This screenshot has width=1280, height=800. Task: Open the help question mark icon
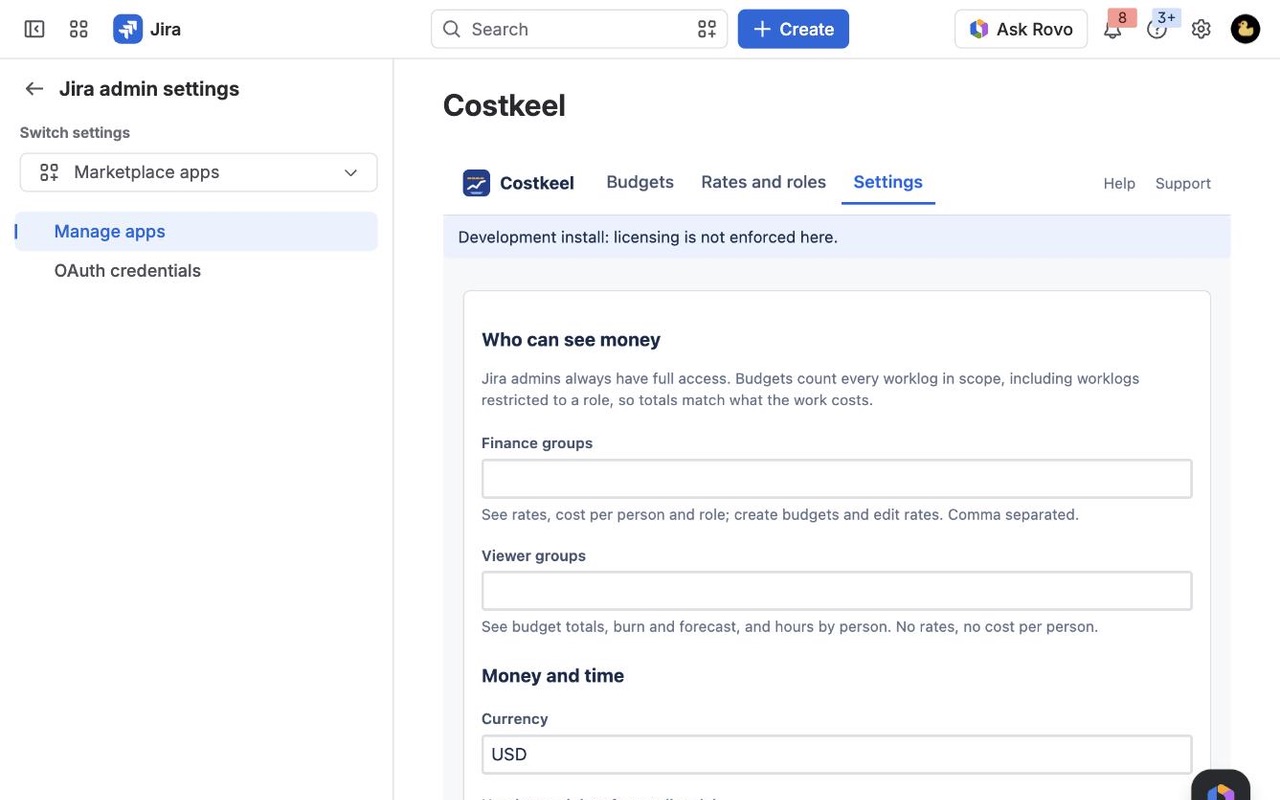tap(1157, 29)
